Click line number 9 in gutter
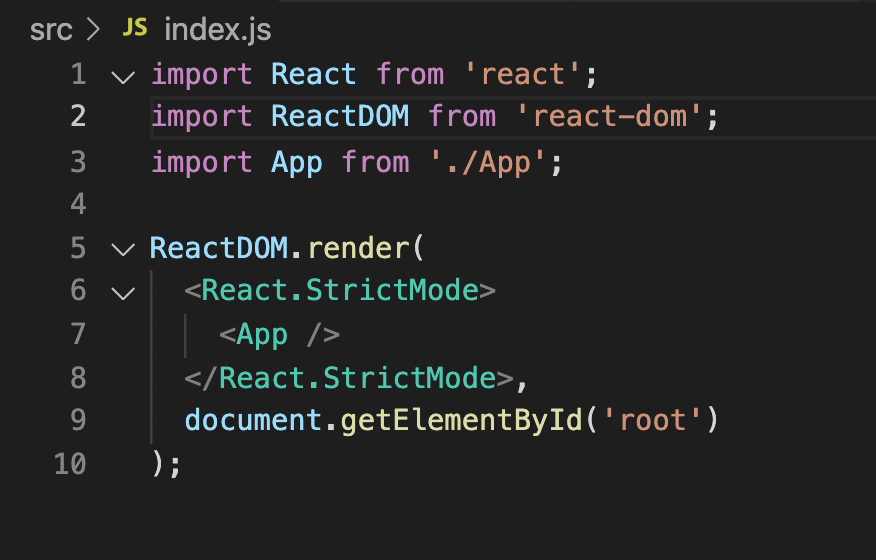This screenshot has width=876, height=560. click(x=78, y=420)
